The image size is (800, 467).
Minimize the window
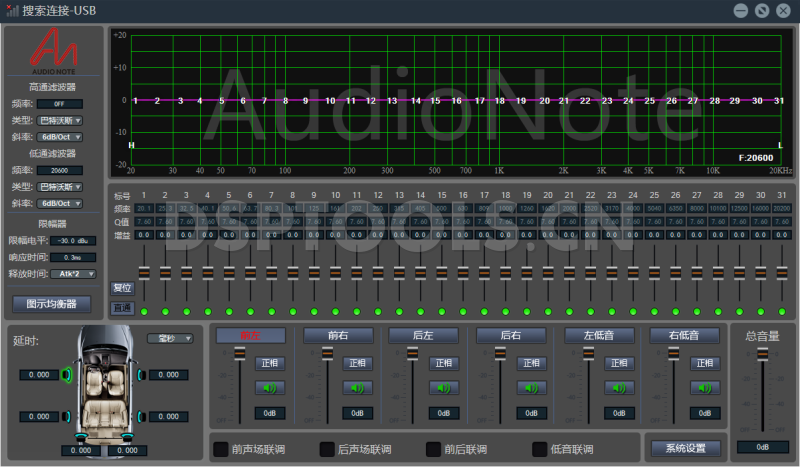coord(741,10)
